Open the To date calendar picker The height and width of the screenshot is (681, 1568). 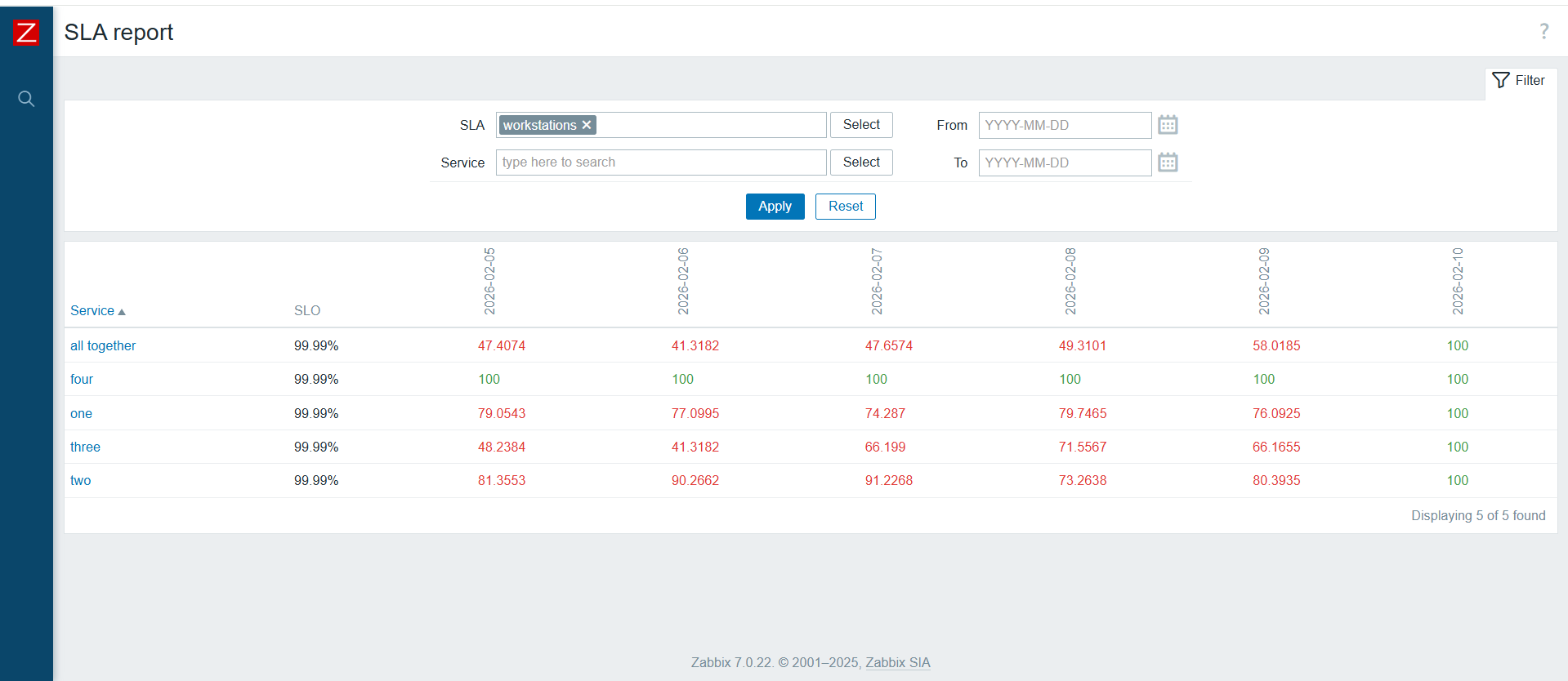point(1168,162)
